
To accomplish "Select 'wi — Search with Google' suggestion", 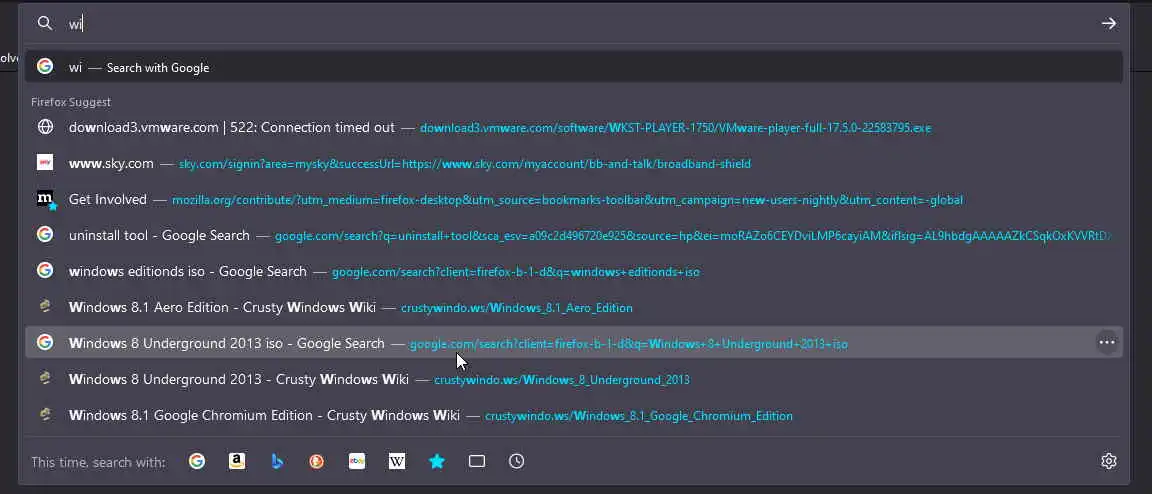I will pos(574,67).
